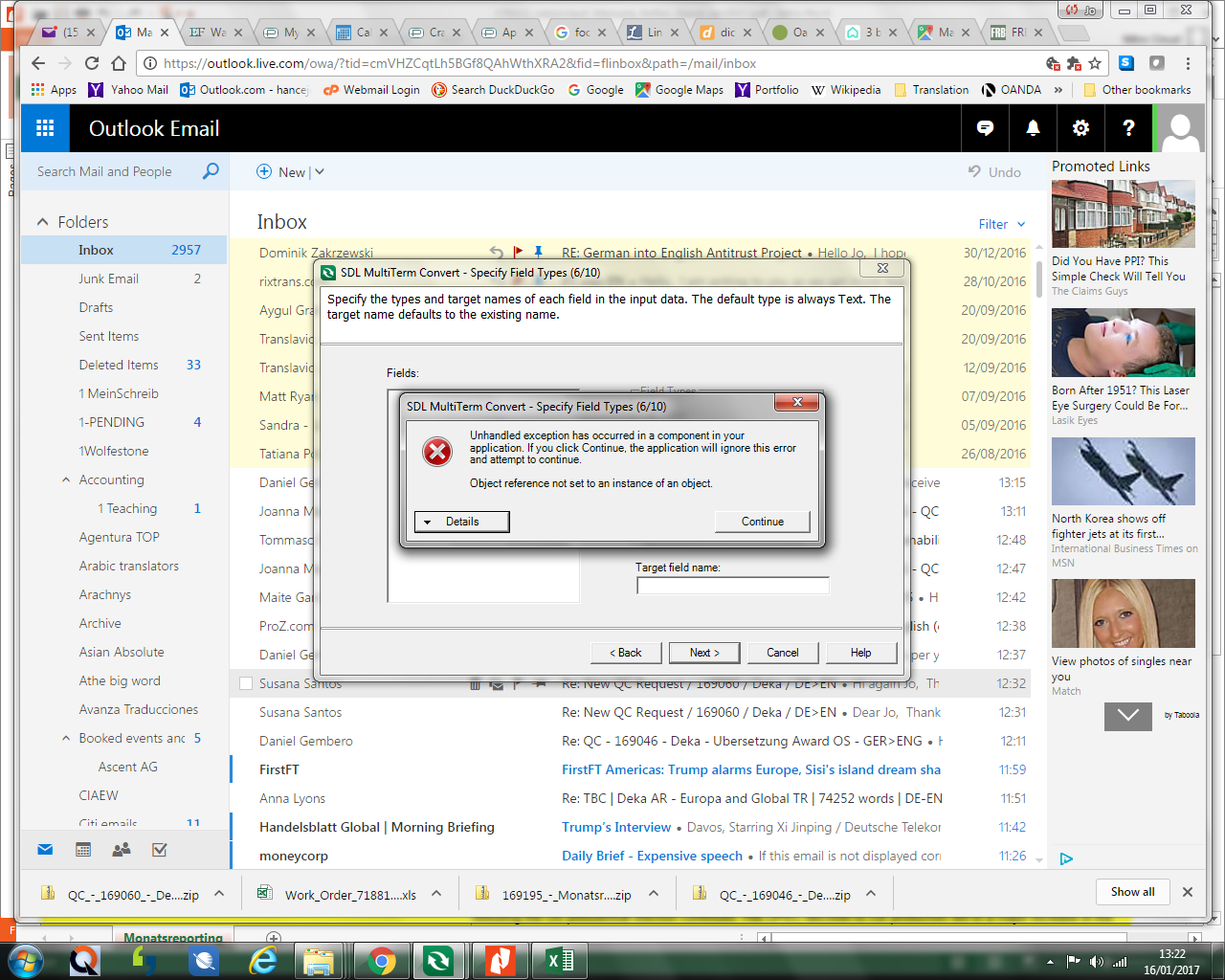Click Undo in Outlook toolbar

click(994, 172)
